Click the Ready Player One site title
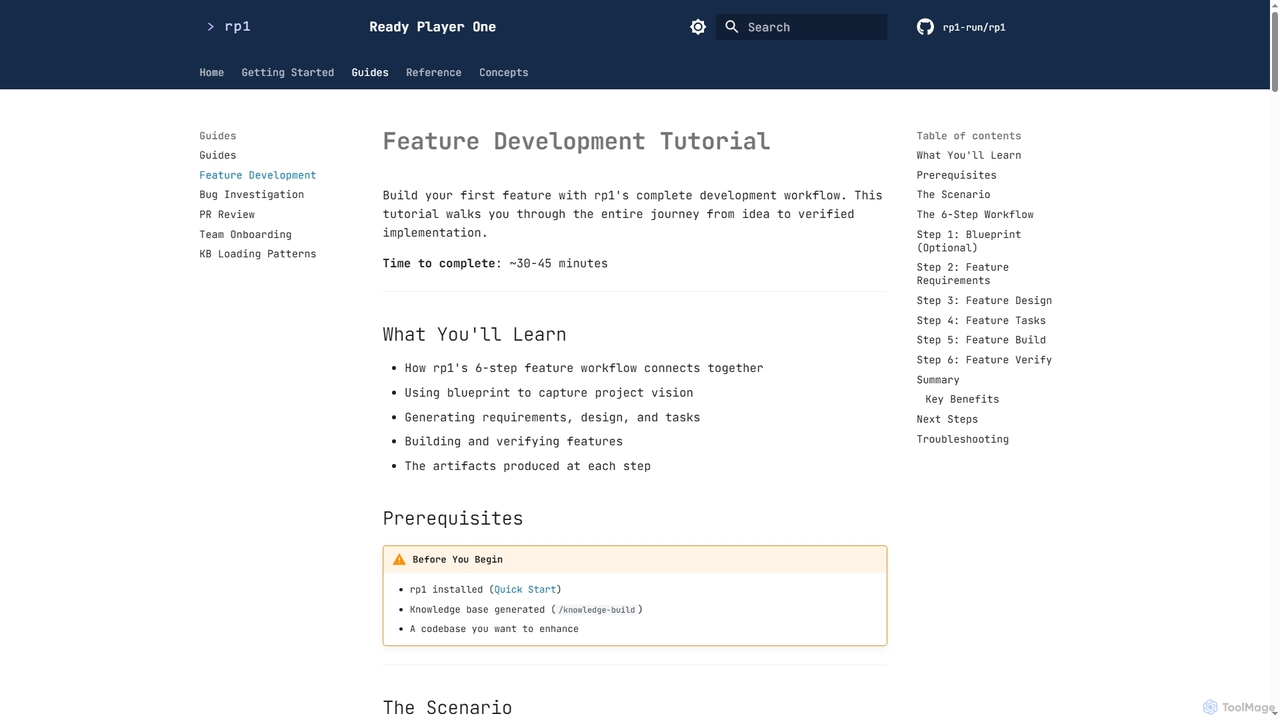1280x720 pixels. (433, 27)
